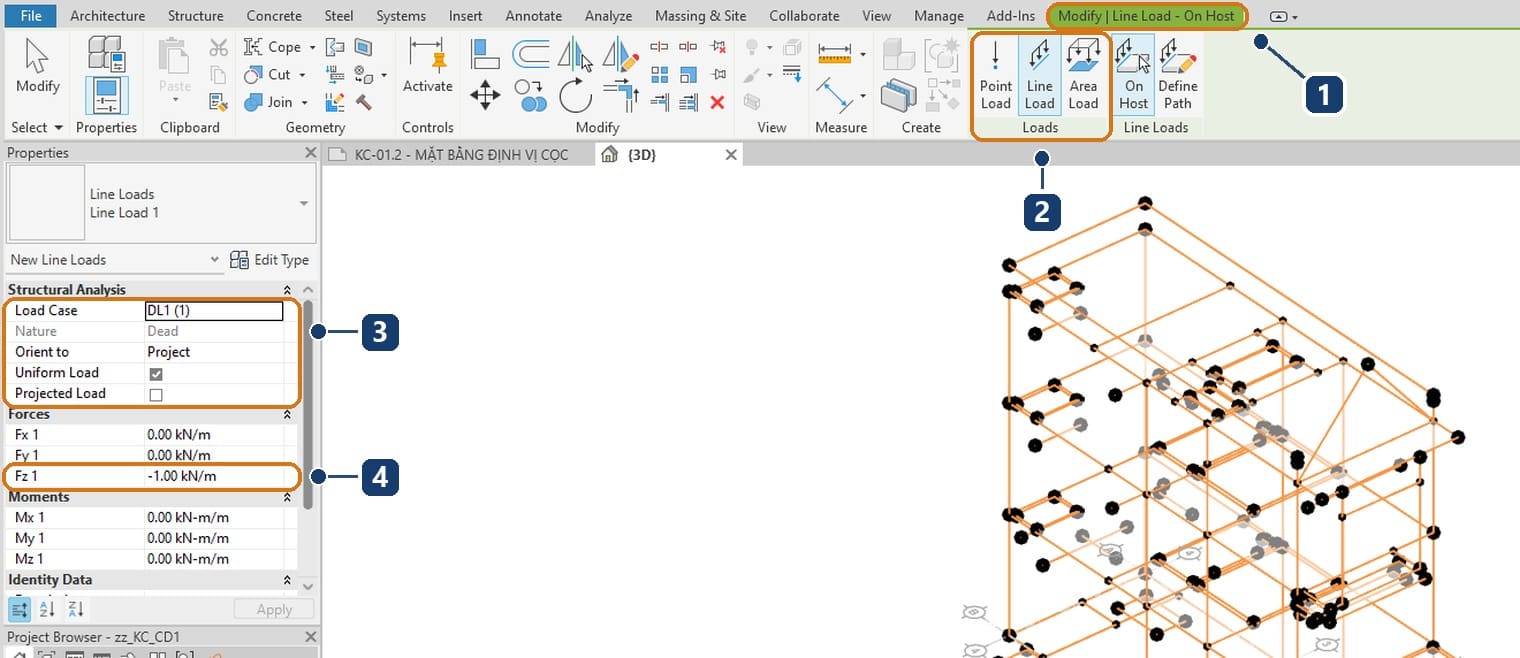Toggle the Properties palette button

[x=105, y=95]
